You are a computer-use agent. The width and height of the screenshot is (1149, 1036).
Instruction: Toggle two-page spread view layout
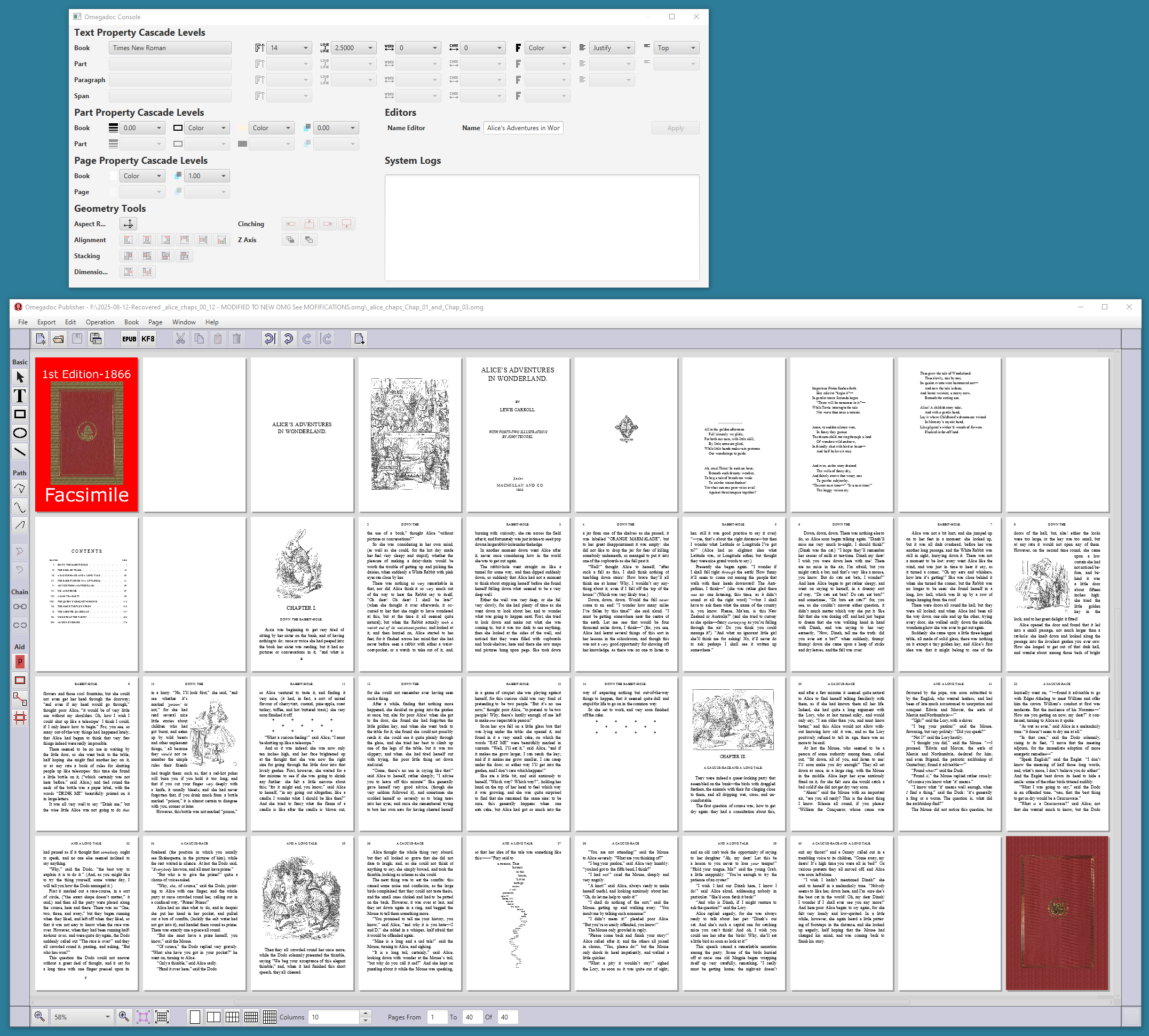pyautogui.click(x=214, y=1017)
